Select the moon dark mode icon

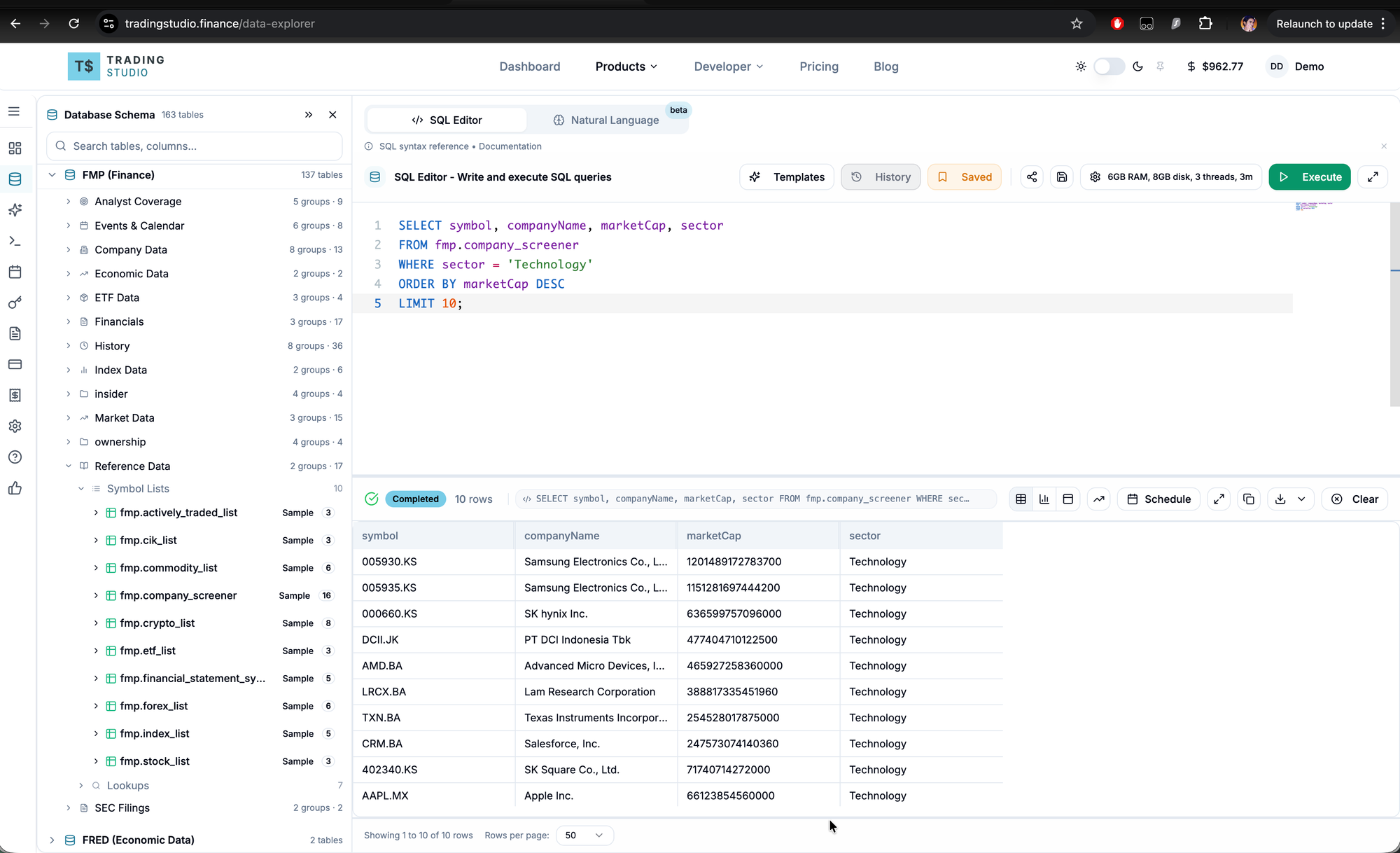(1137, 67)
